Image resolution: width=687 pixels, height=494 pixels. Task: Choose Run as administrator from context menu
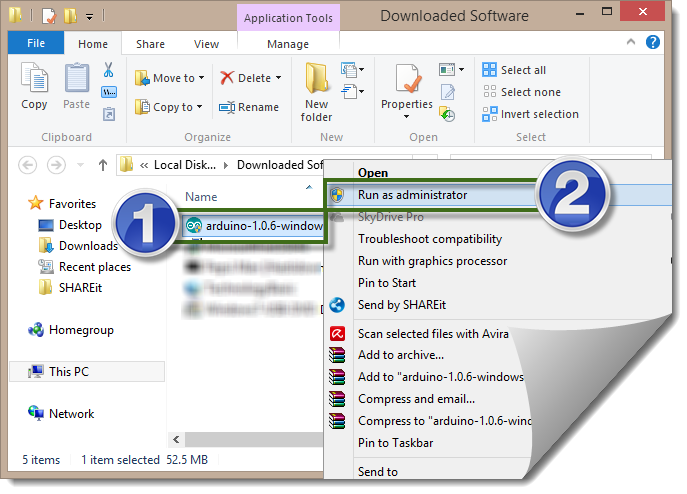pos(412,195)
